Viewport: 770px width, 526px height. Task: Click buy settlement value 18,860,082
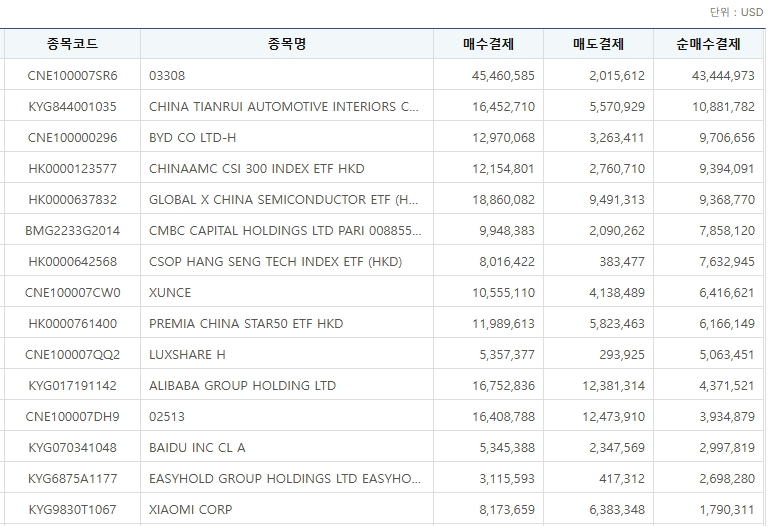pos(503,199)
